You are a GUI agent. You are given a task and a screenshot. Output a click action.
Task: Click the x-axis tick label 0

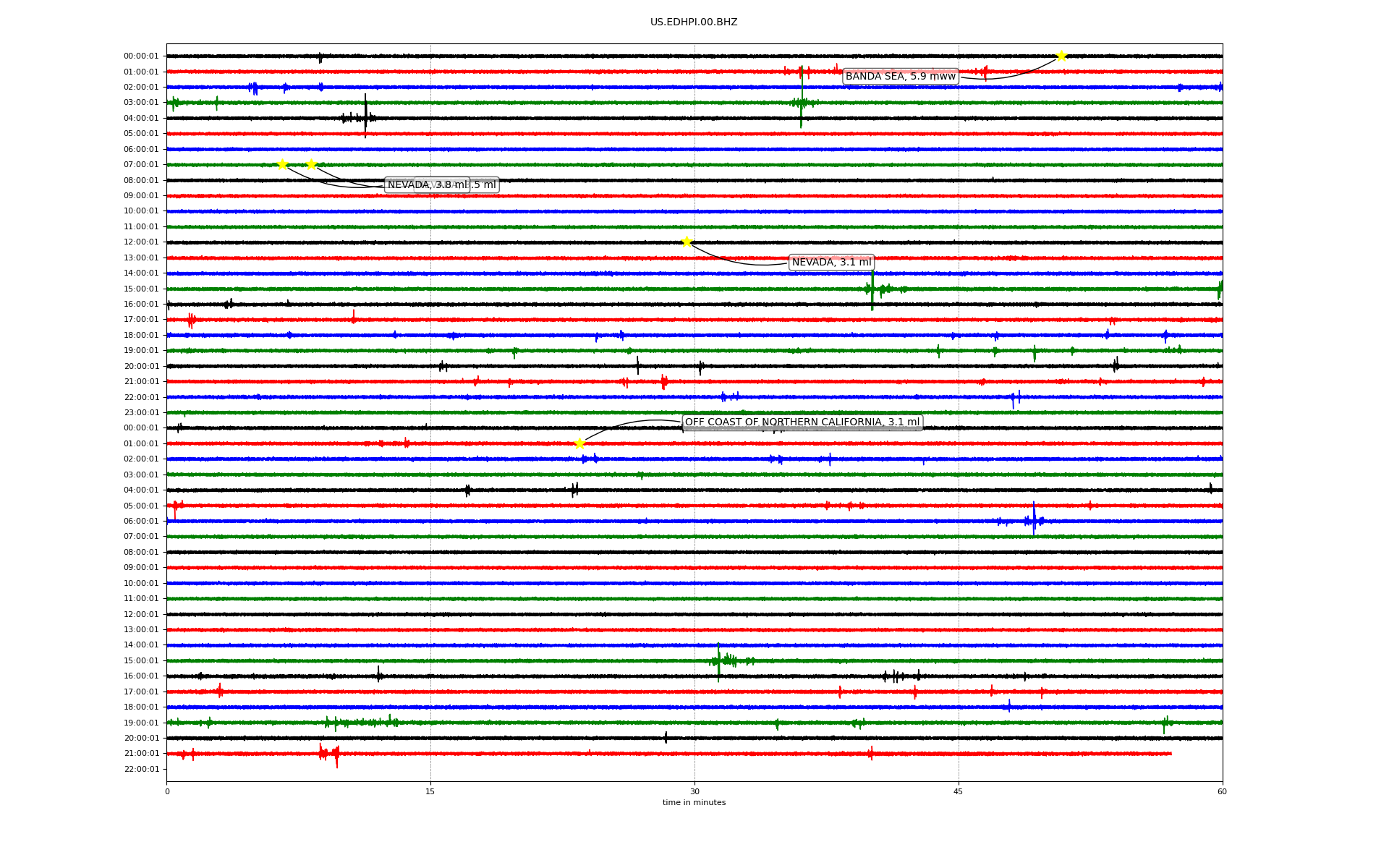[x=167, y=791]
